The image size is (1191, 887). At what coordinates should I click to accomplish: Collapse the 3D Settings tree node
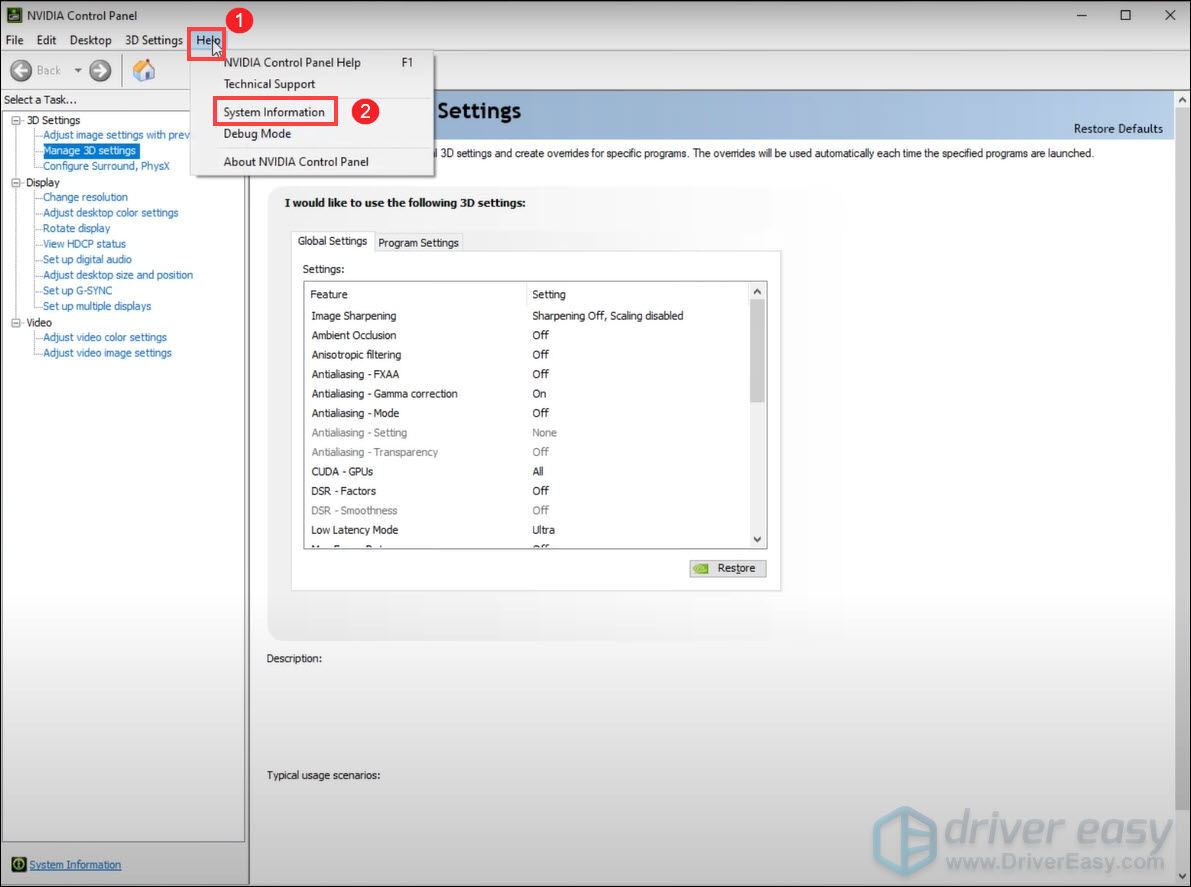click(x=16, y=120)
